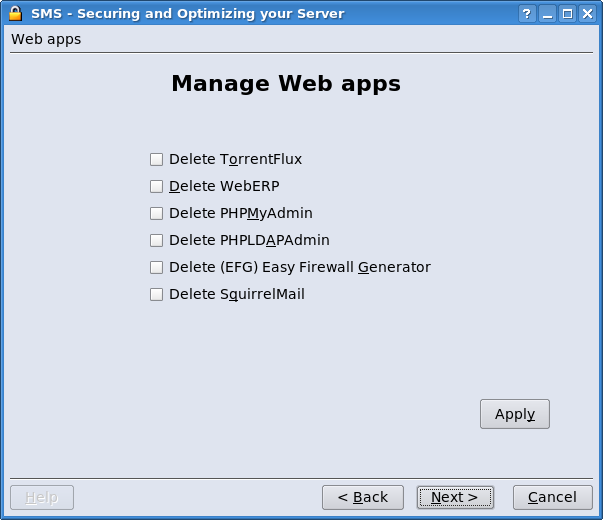Select Delete (EFG) Easy Firewall Generator
This screenshot has height=520, width=603.
(x=157, y=267)
